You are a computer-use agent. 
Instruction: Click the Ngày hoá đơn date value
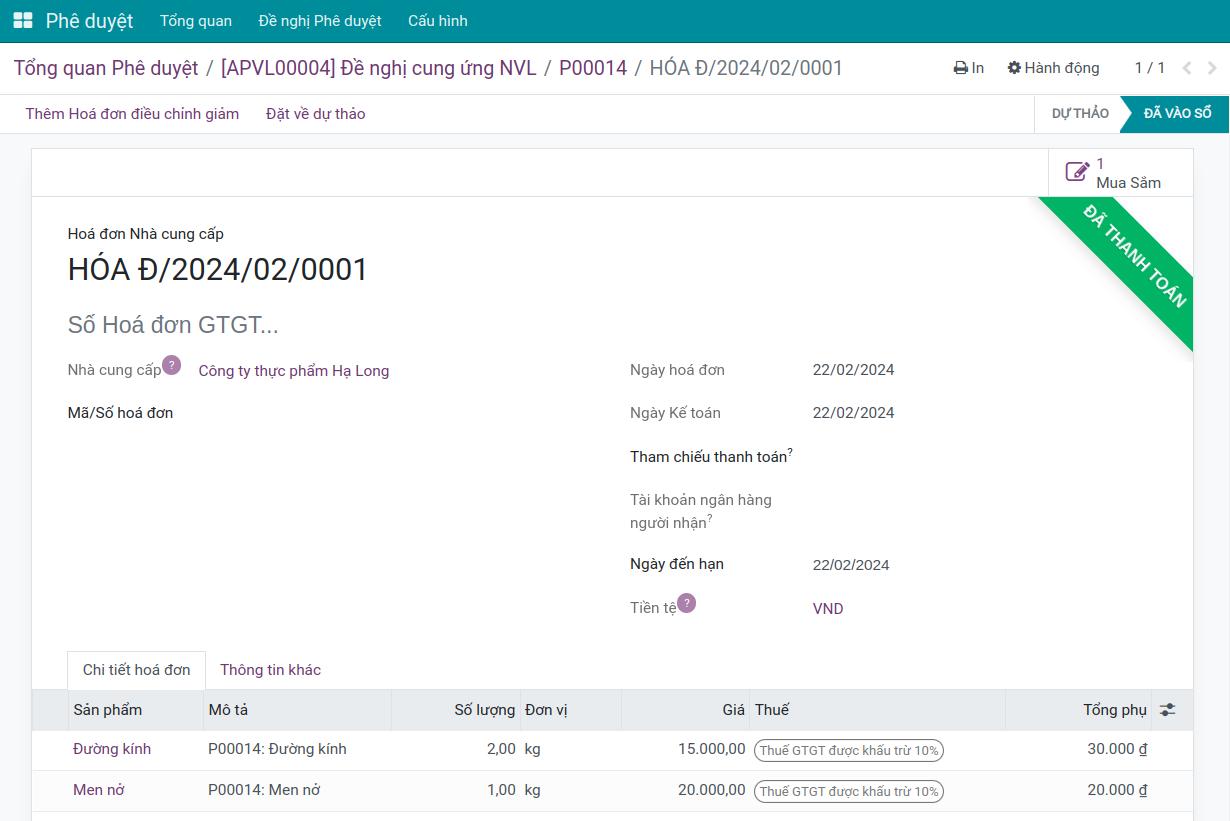point(854,370)
